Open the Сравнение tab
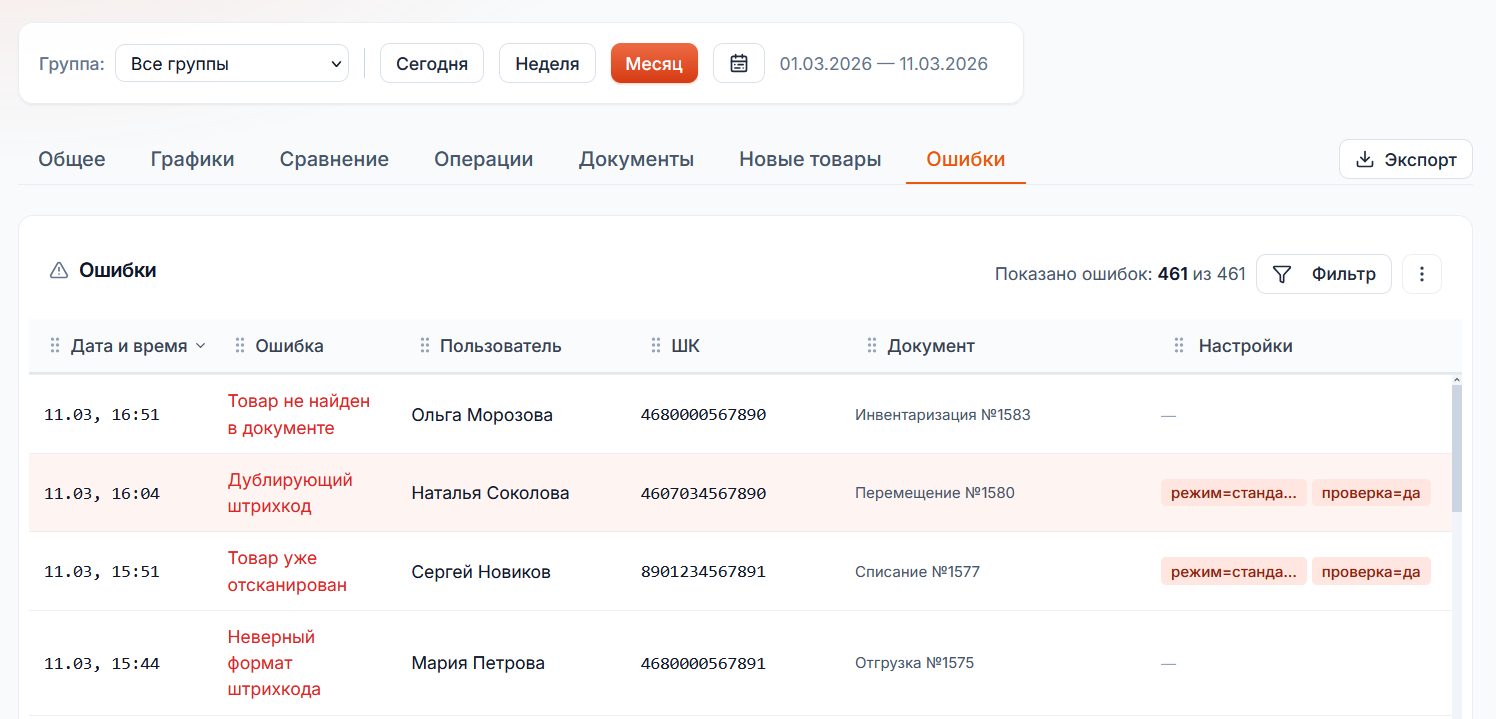The height and width of the screenshot is (719, 1496). pos(334,159)
